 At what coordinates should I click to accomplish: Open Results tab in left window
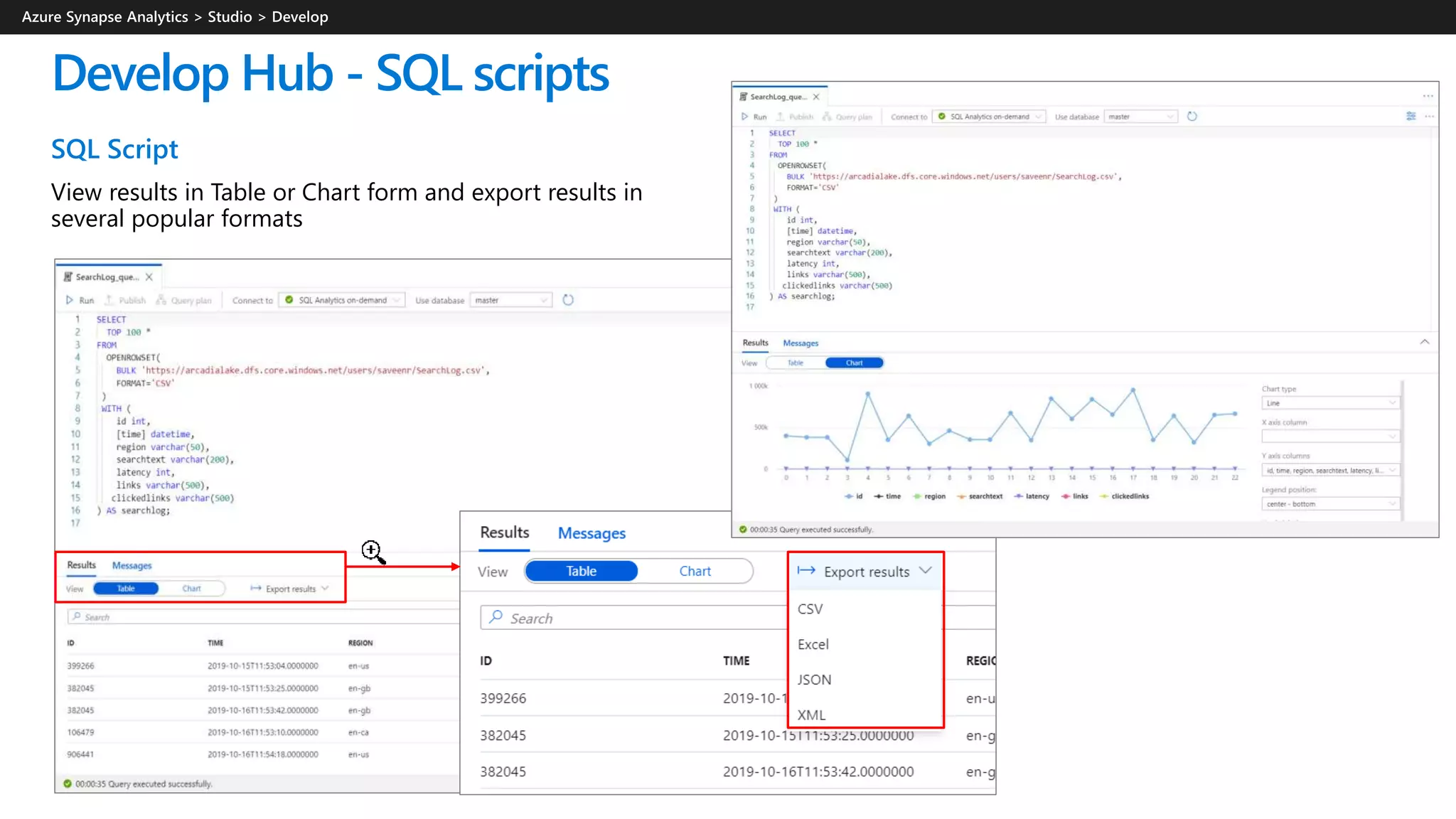coord(81,565)
